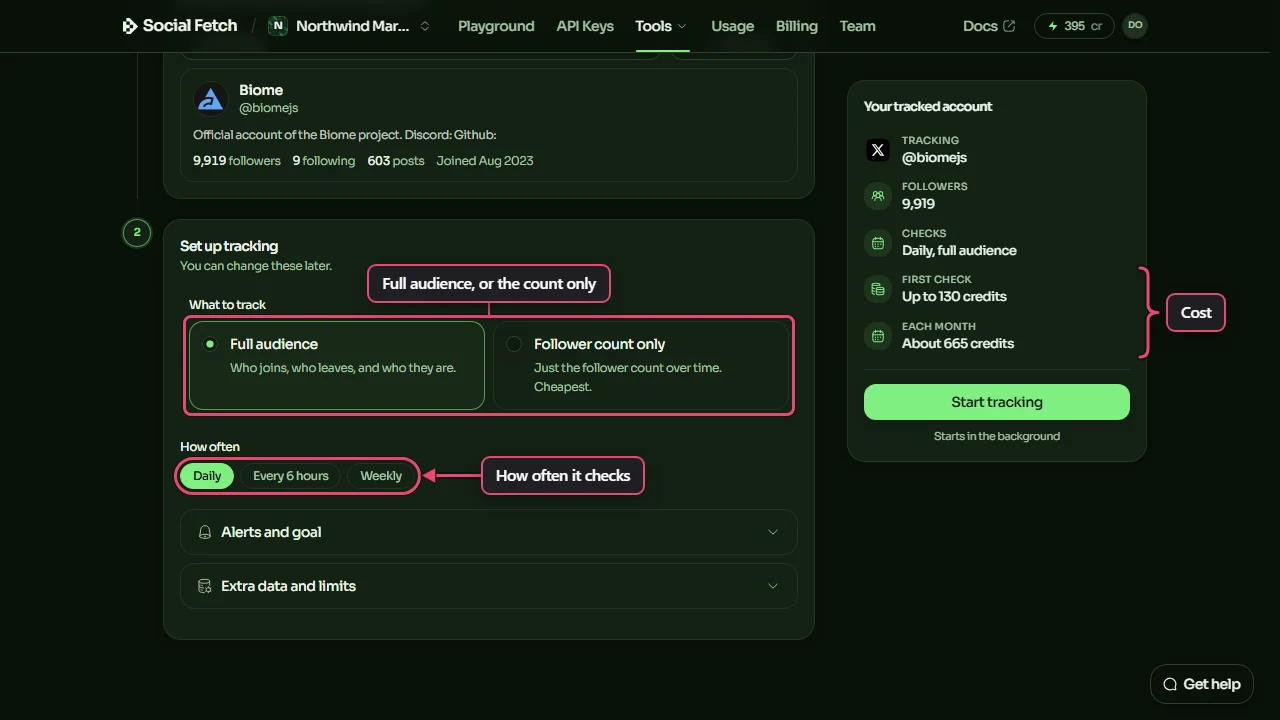The height and width of the screenshot is (720, 1280).
Task: Open the Billing tab
Action: click(797, 26)
